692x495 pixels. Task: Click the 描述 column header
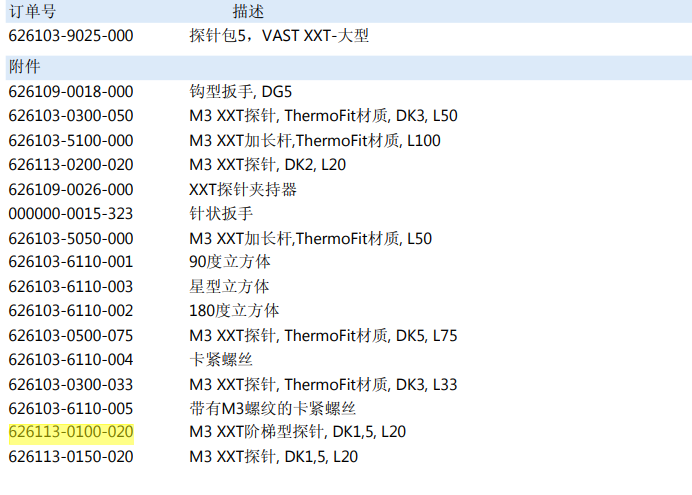248,12
